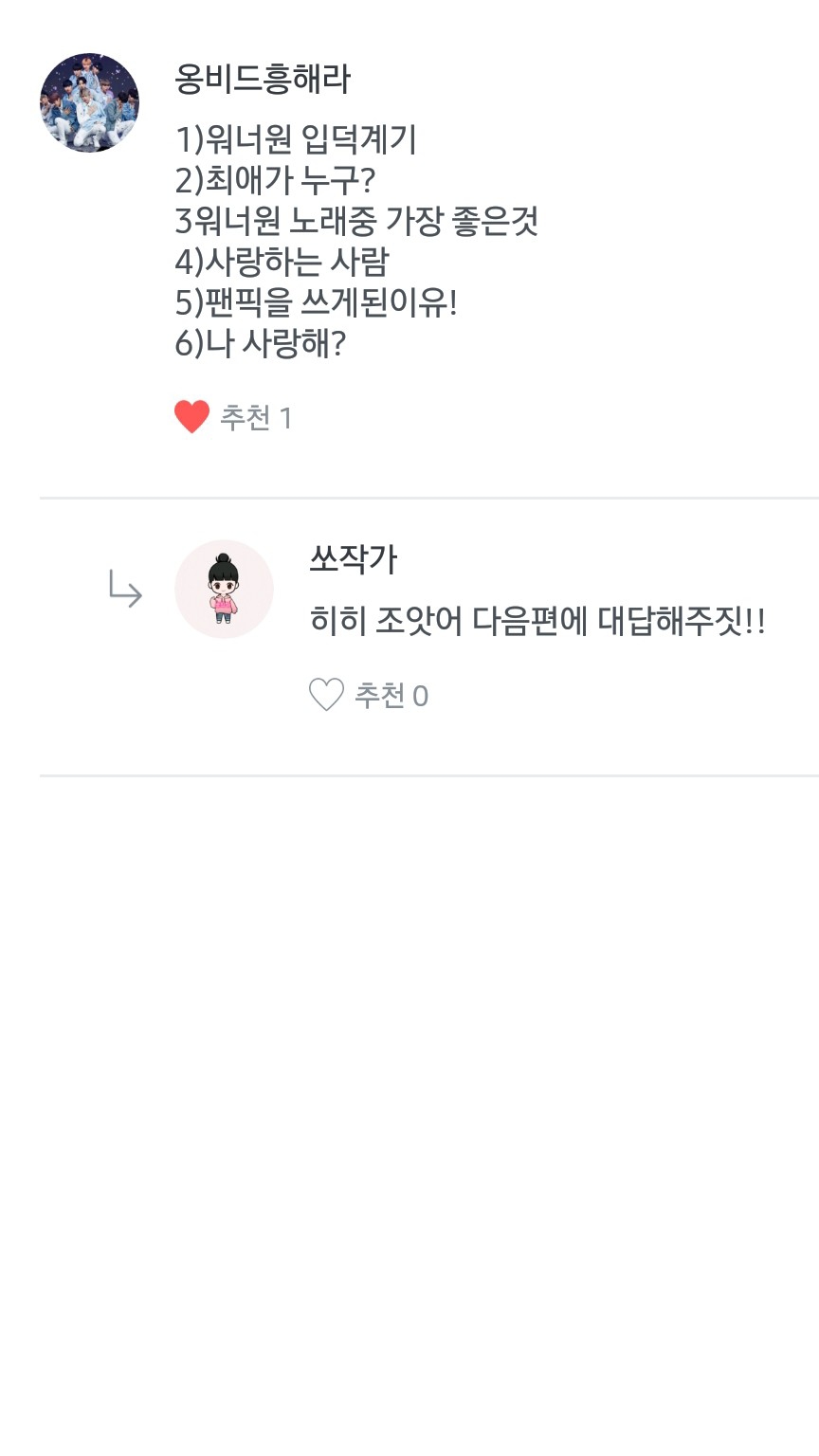Click the reply indent arrow icon
Image resolution: width=819 pixels, height=1456 pixels.
point(125,589)
